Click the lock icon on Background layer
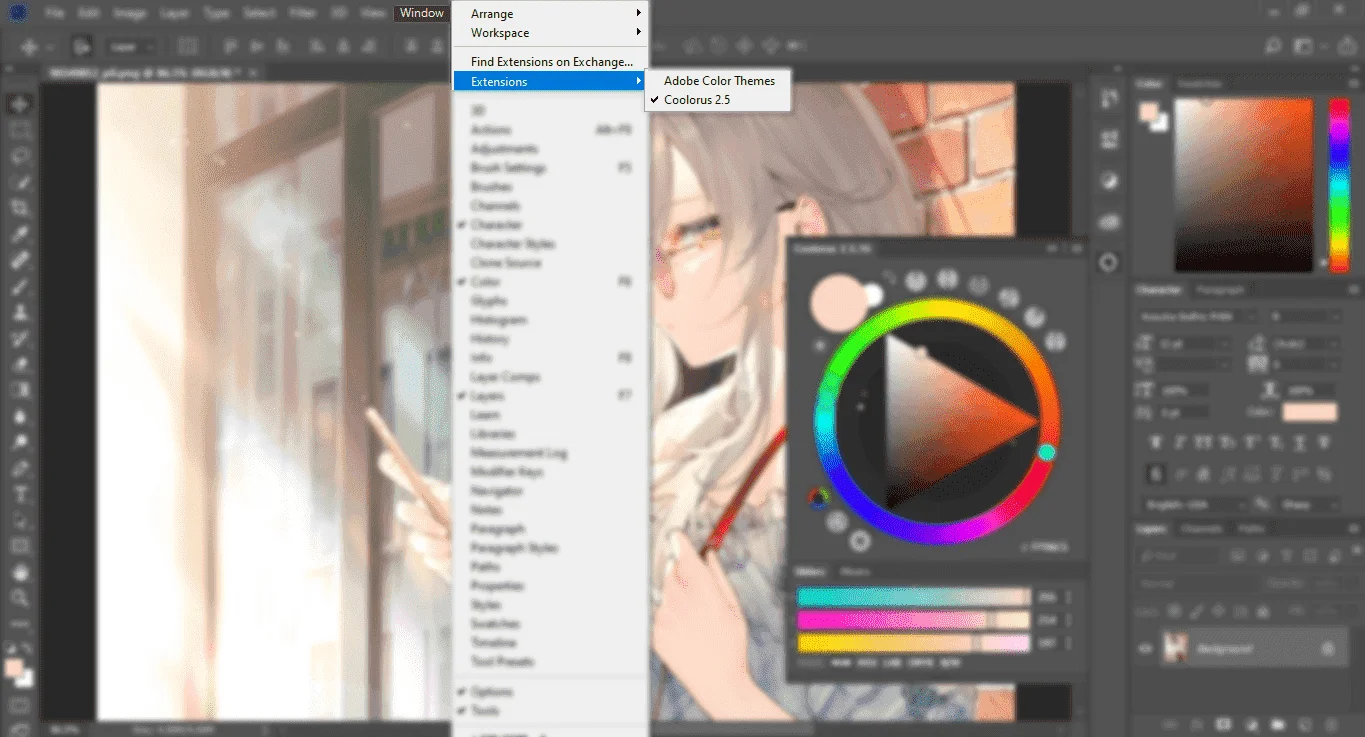 coord(1328,649)
